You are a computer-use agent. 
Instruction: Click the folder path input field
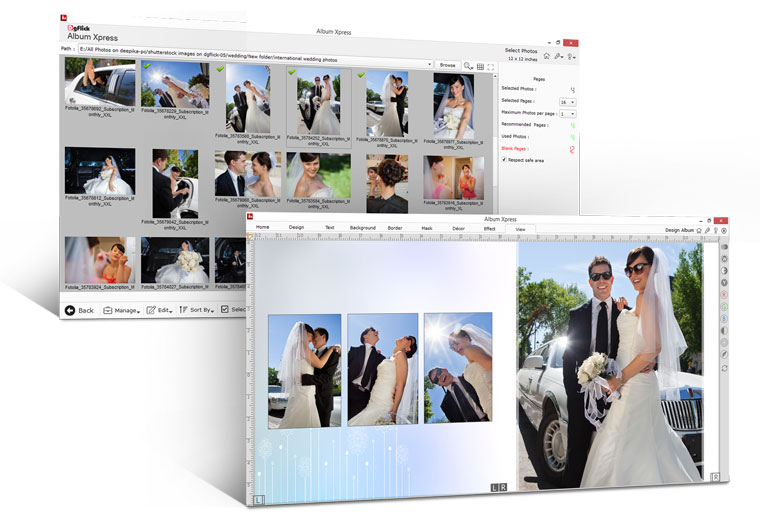[x=252, y=55]
